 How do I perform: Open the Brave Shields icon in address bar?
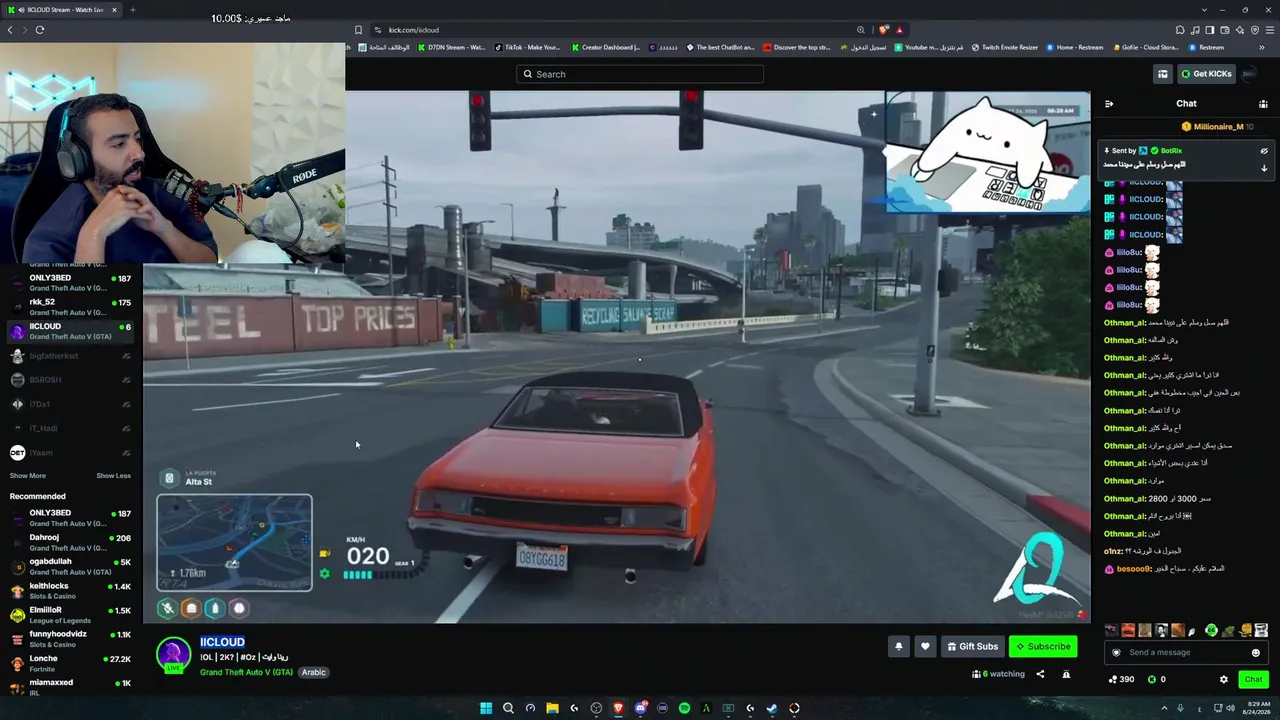pyautogui.click(x=884, y=30)
